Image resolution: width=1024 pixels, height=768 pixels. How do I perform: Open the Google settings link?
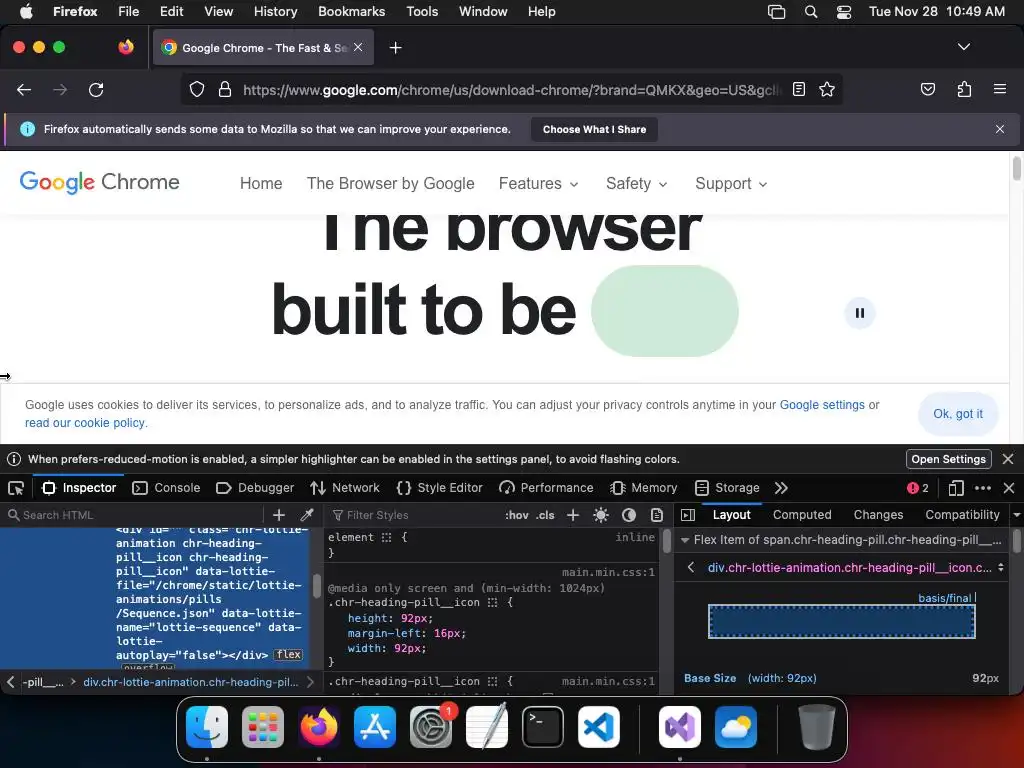[x=822, y=405]
